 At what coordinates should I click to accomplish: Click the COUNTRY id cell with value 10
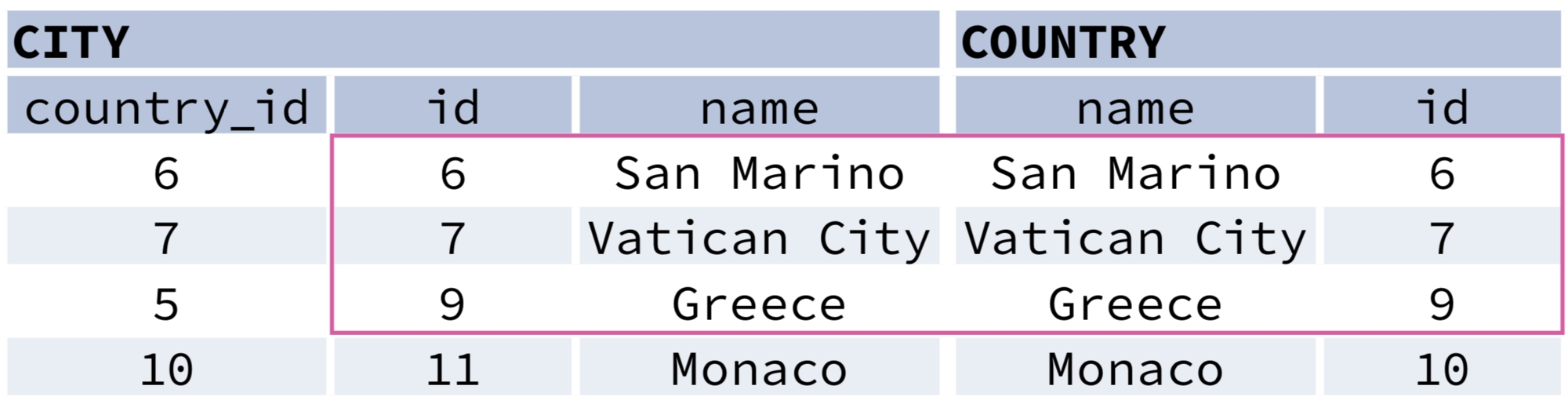tap(1442, 369)
